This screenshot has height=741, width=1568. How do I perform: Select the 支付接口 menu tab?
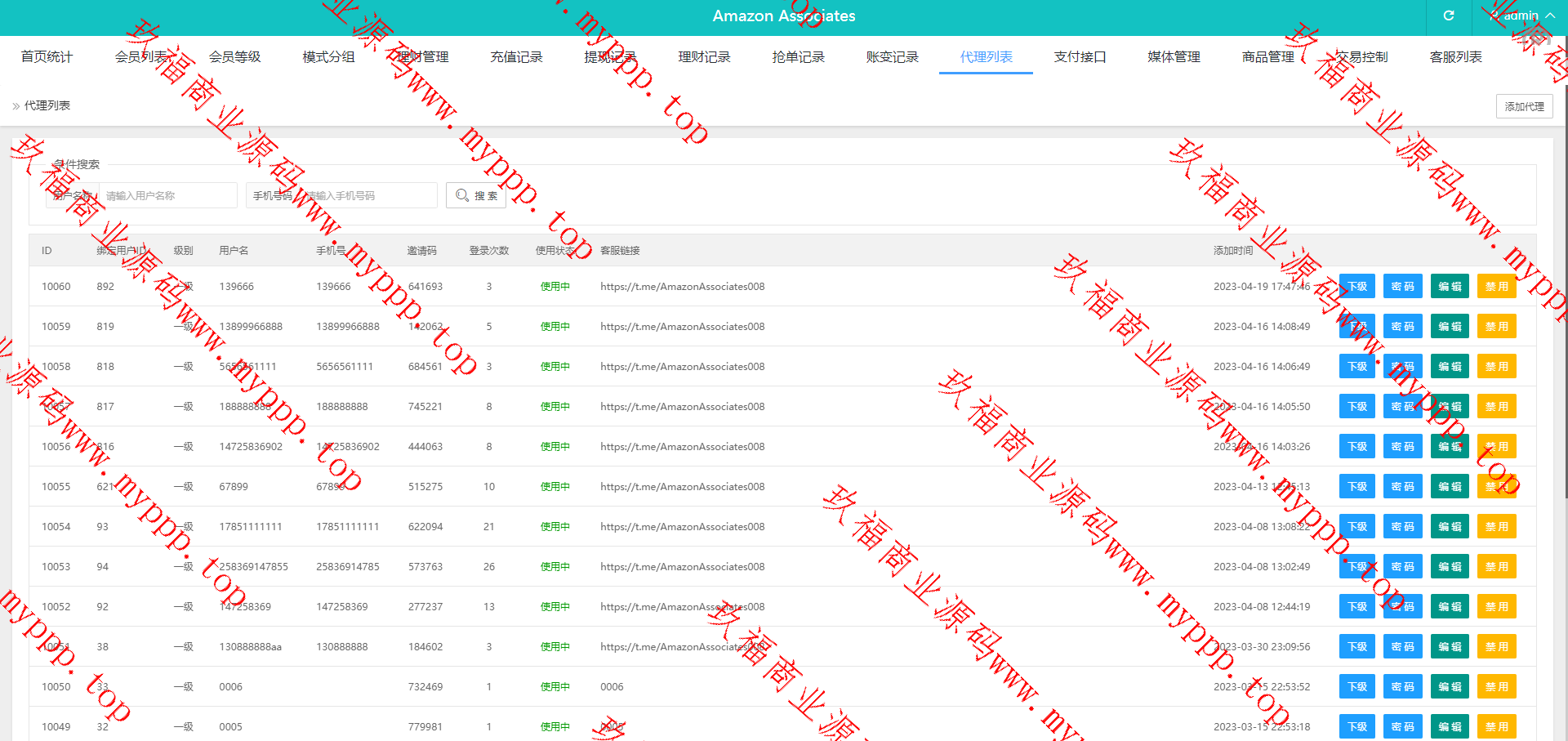[x=1080, y=56]
